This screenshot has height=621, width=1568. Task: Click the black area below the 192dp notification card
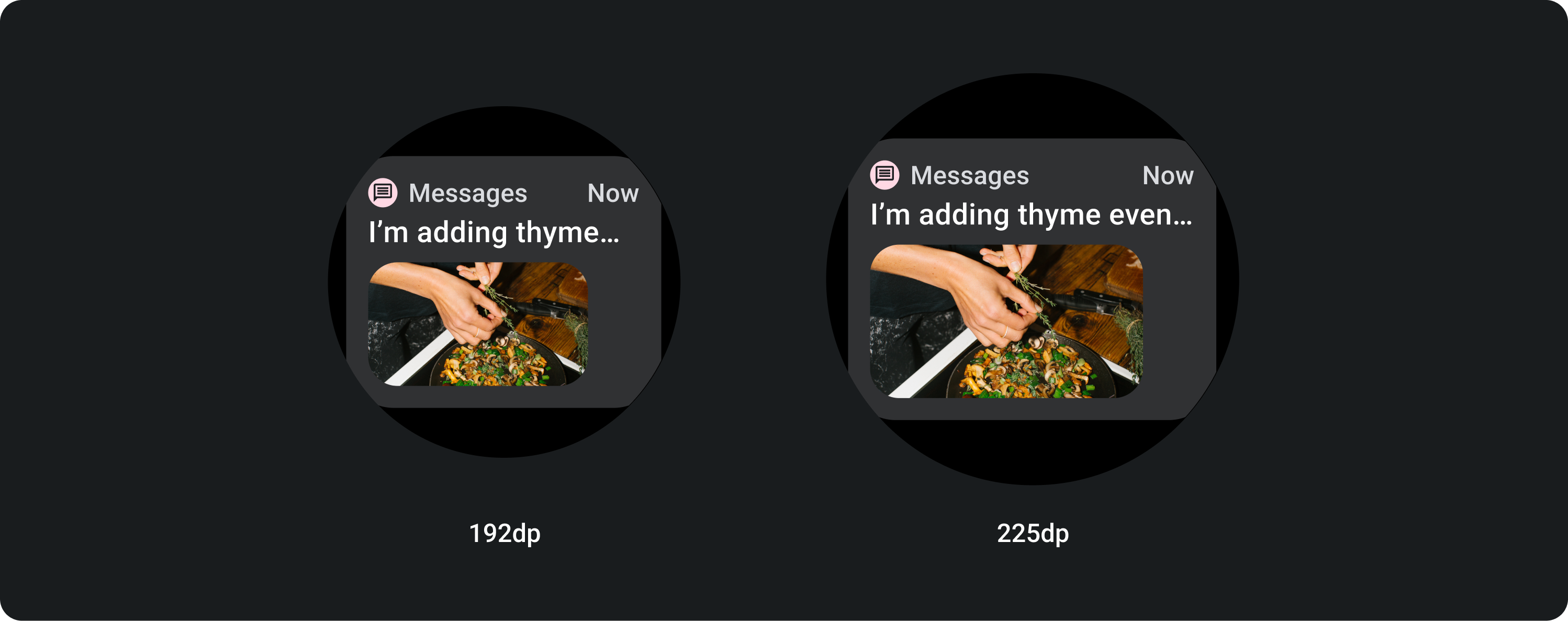(x=504, y=431)
